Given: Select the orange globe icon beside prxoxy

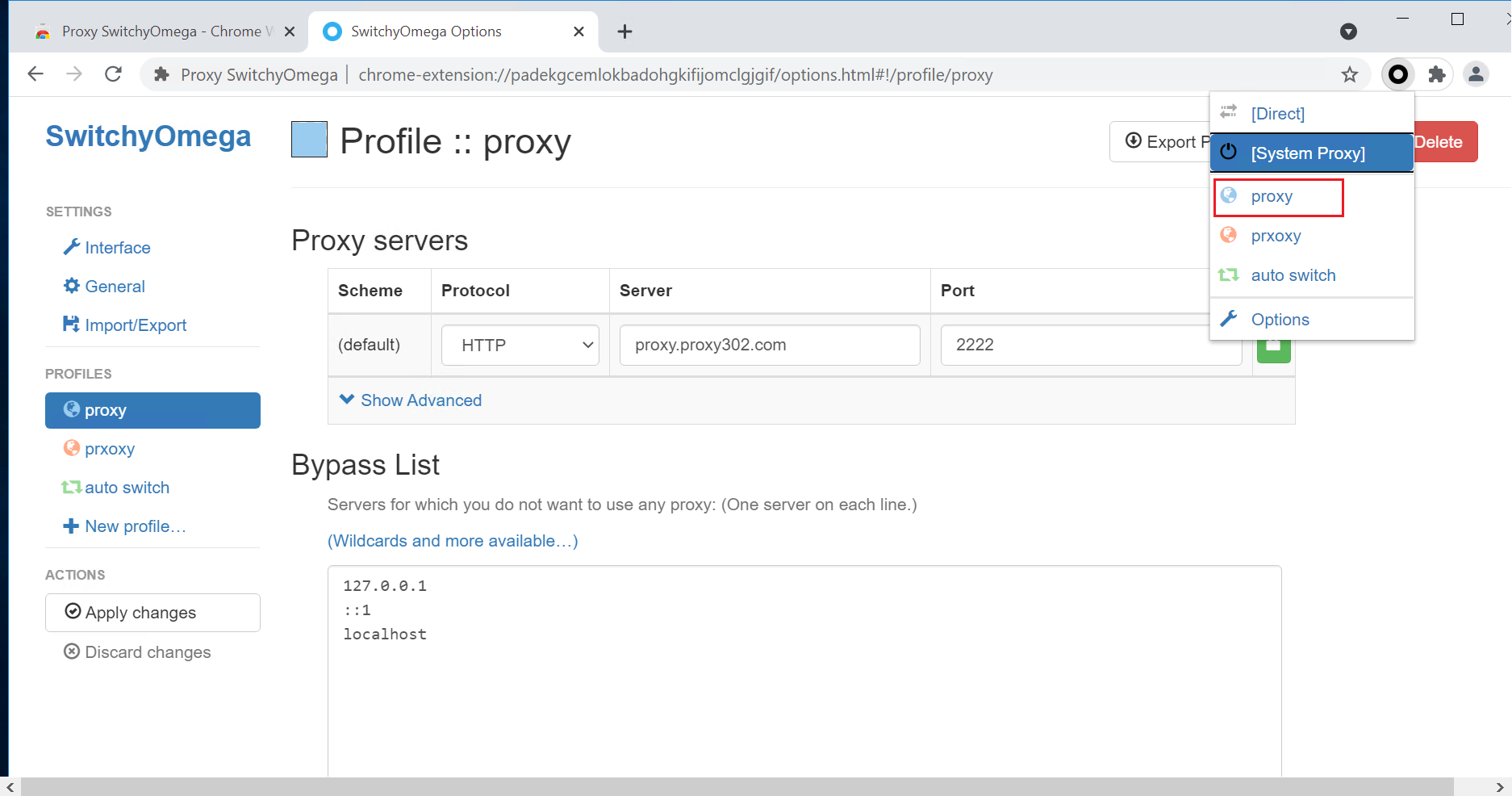Looking at the screenshot, I should (x=71, y=448).
